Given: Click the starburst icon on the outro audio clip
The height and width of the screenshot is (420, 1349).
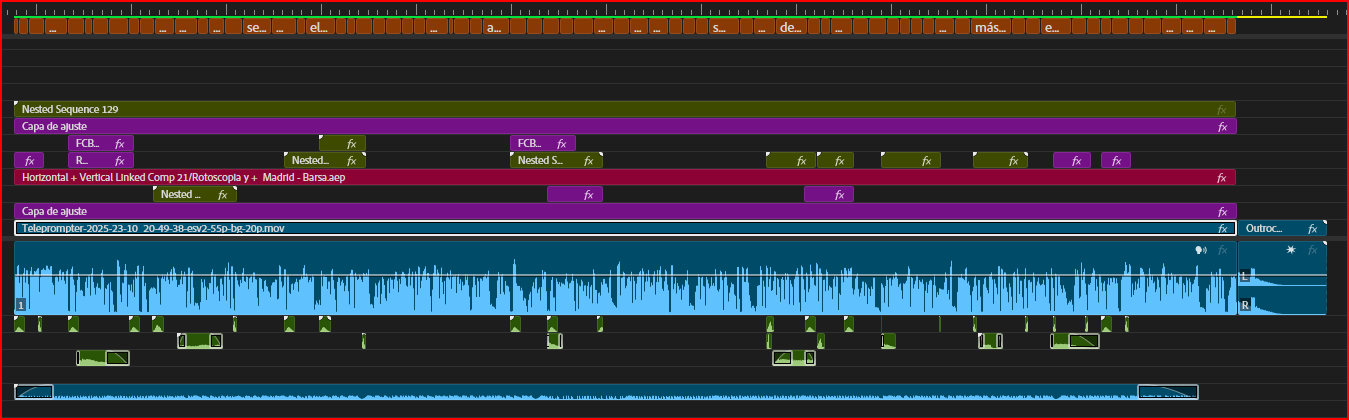Looking at the screenshot, I should pyautogui.click(x=1292, y=249).
